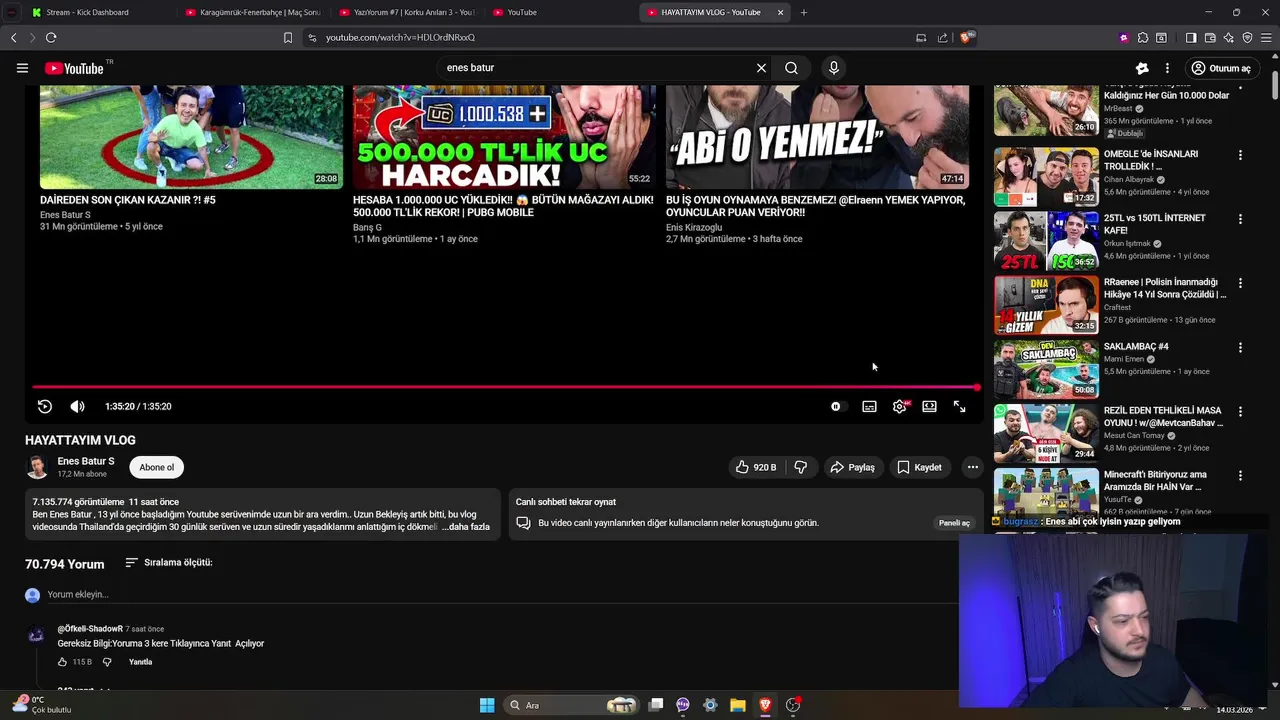1280x720 pixels.
Task: Click the search magnifier button
Action: (x=791, y=68)
